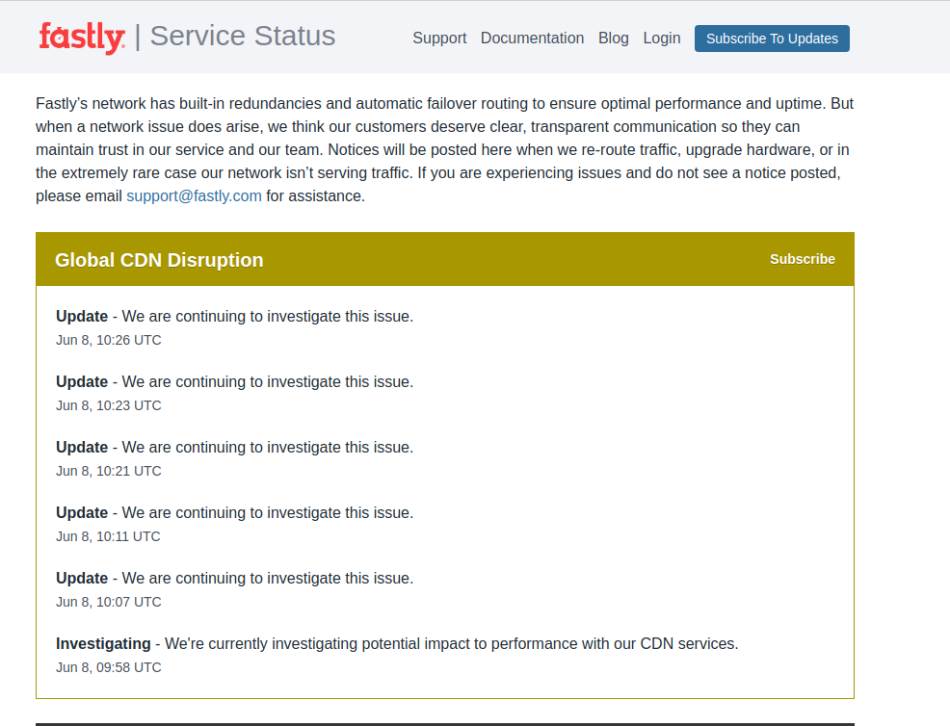Click the Jun 8, 10:26 UTC timestamp
This screenshot has width=950, height=726.
(x=108, y=340)
